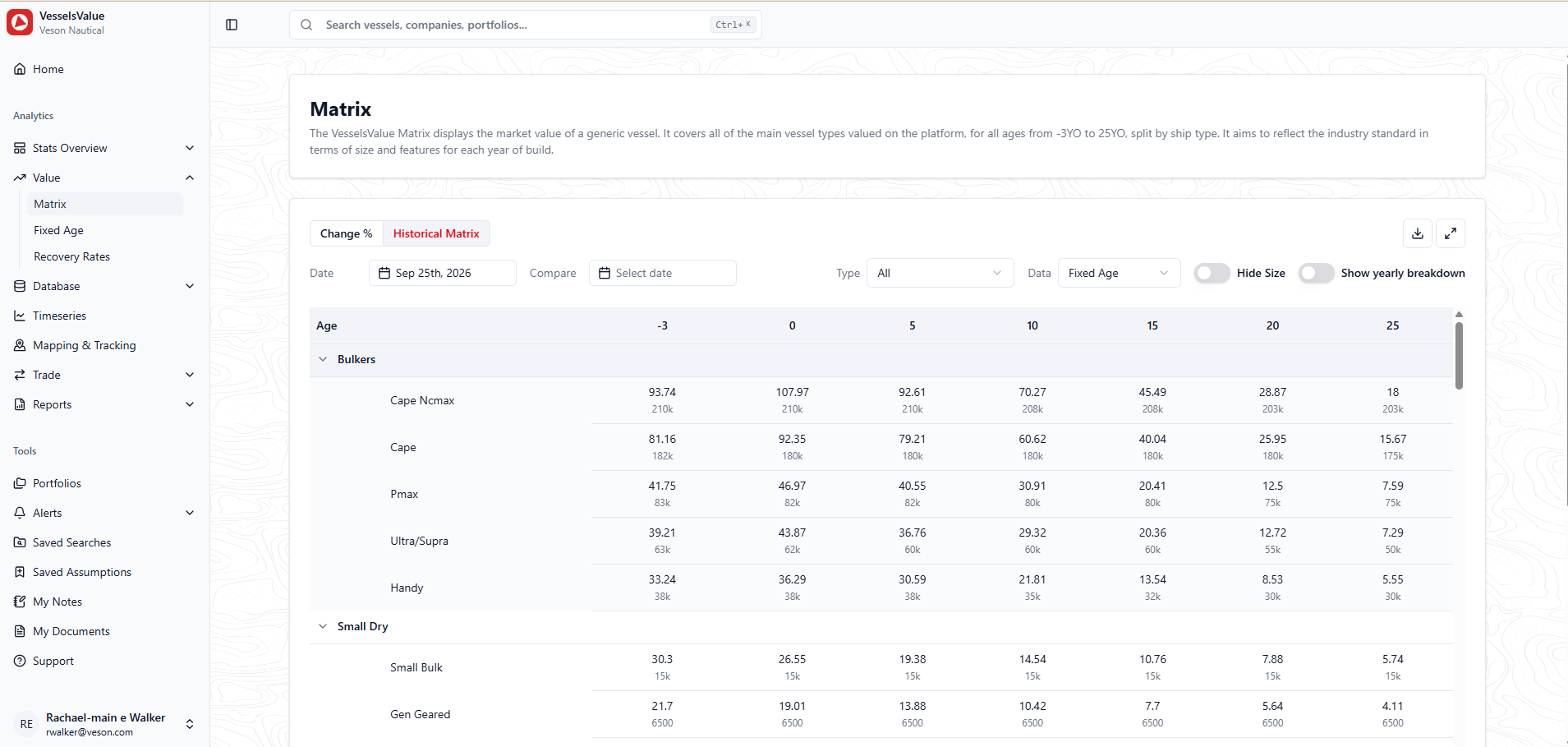The height and width of the screenshot is (747, 1568).
Task: Click the Cape Ncmax row label
Action: [x=422, y=400]
